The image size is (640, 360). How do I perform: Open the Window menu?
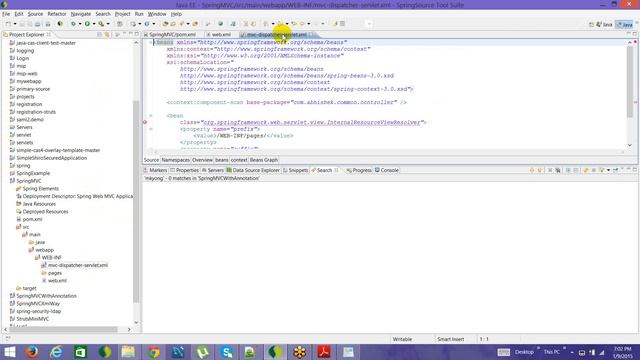(x=157, y=14)
